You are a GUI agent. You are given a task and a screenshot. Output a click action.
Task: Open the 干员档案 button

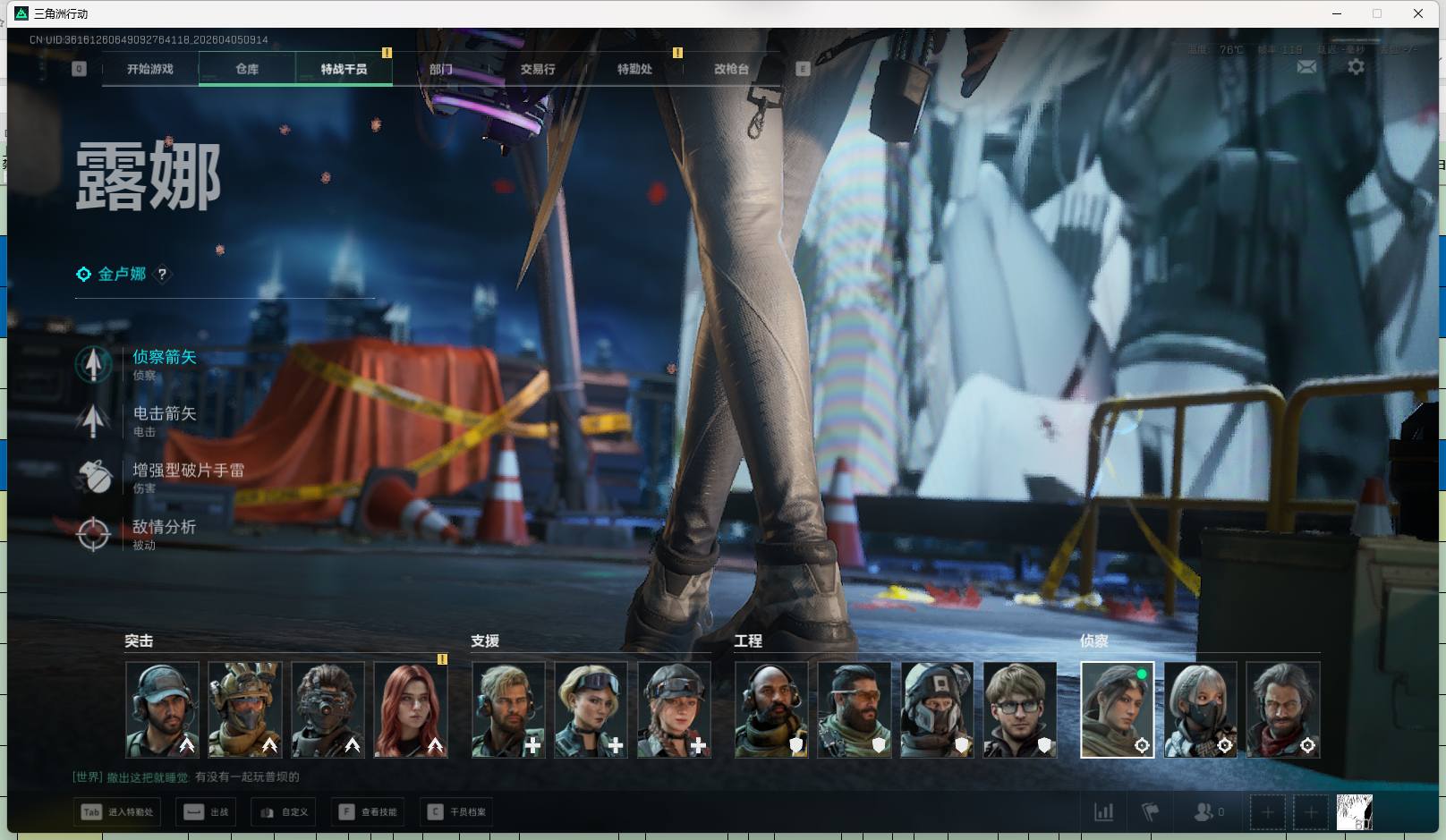coord(457,812)
